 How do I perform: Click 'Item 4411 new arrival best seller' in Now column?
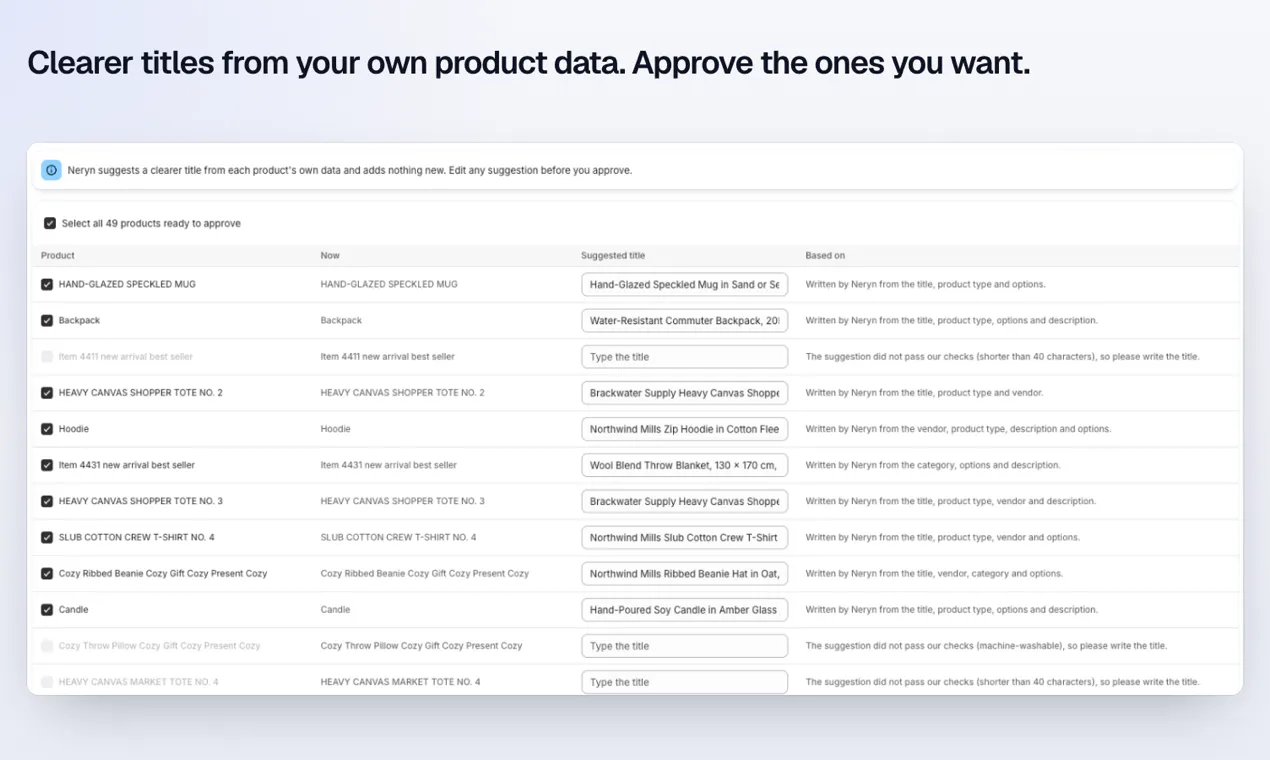coord(388,357)
